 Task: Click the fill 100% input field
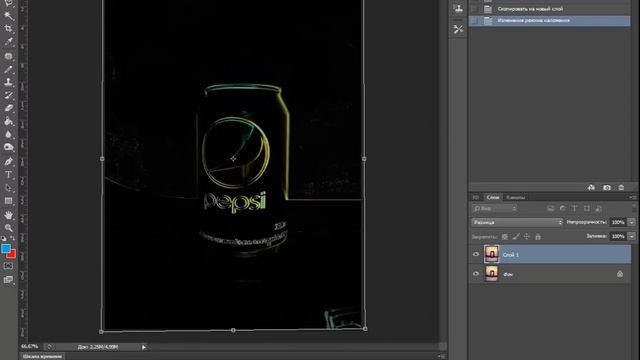point(618,236)
